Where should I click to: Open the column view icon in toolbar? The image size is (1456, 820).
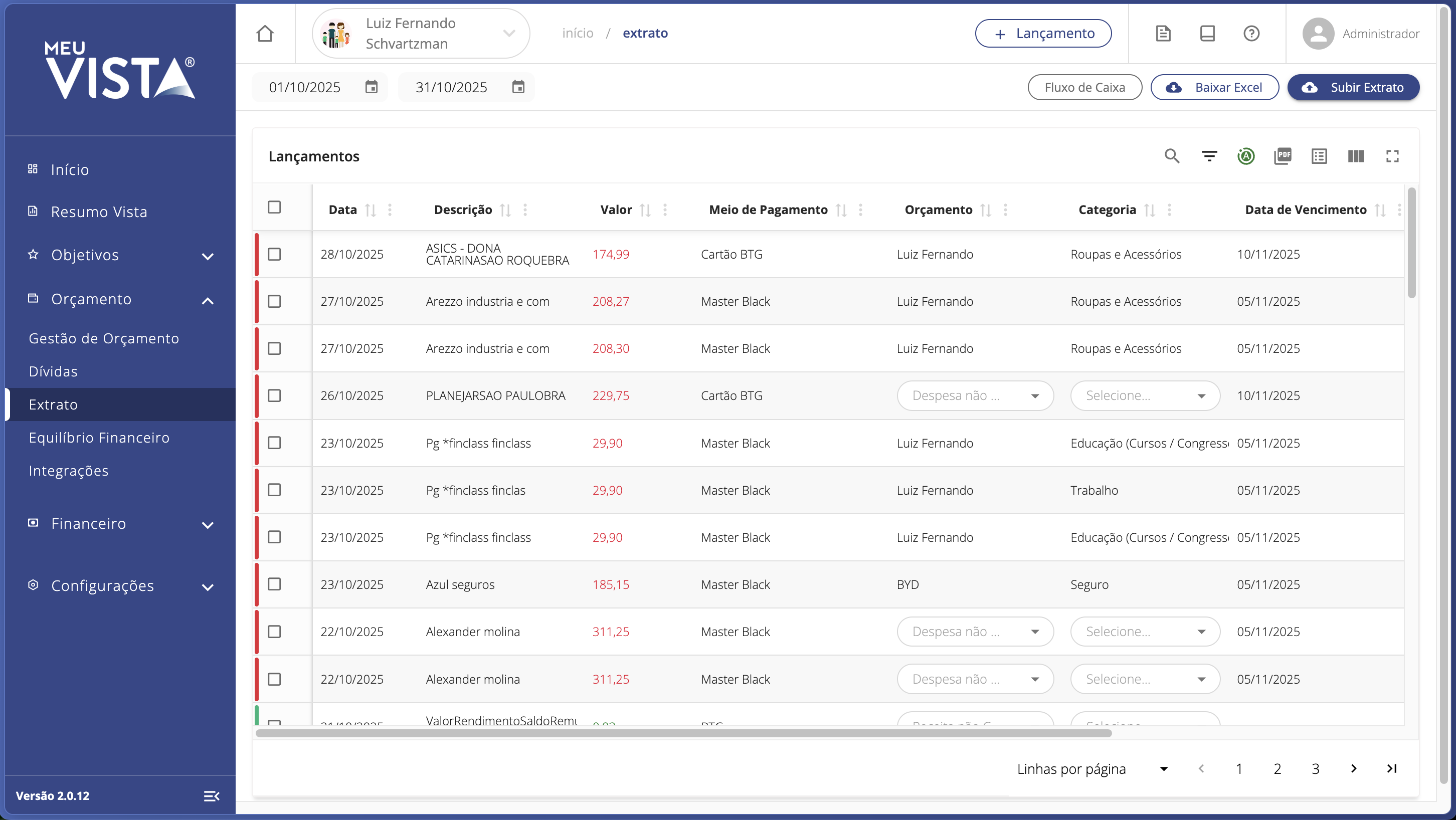[x=1355, y=156]
